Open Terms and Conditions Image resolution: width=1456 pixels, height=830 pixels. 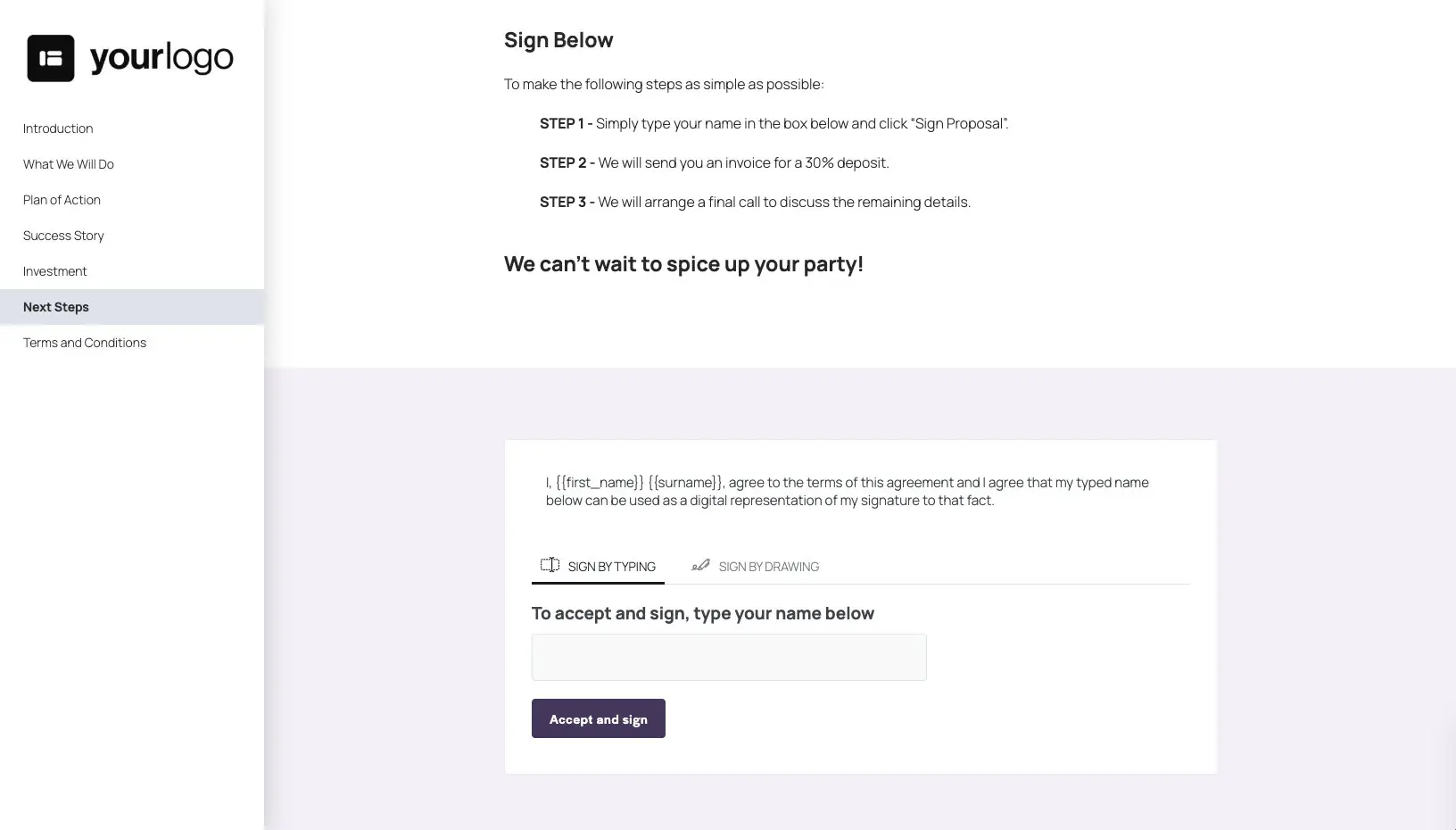85,342
